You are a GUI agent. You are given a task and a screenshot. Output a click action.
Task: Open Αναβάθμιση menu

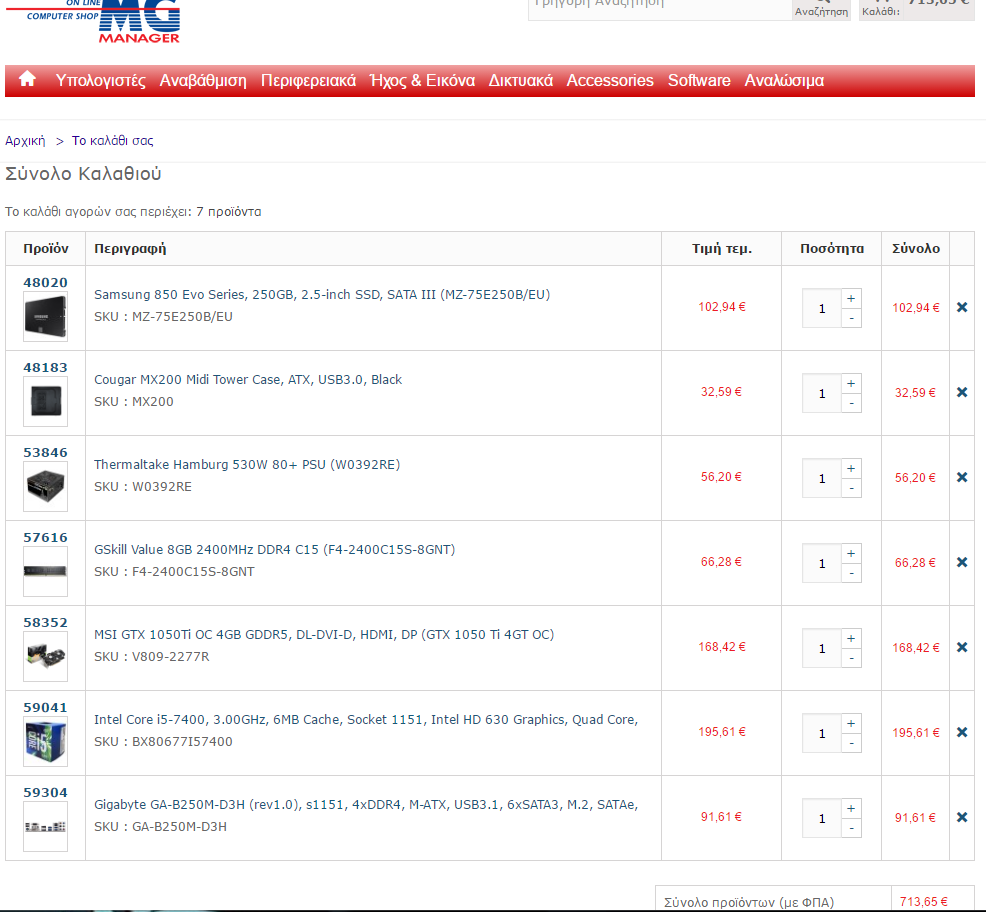click(x=203, y=81)
